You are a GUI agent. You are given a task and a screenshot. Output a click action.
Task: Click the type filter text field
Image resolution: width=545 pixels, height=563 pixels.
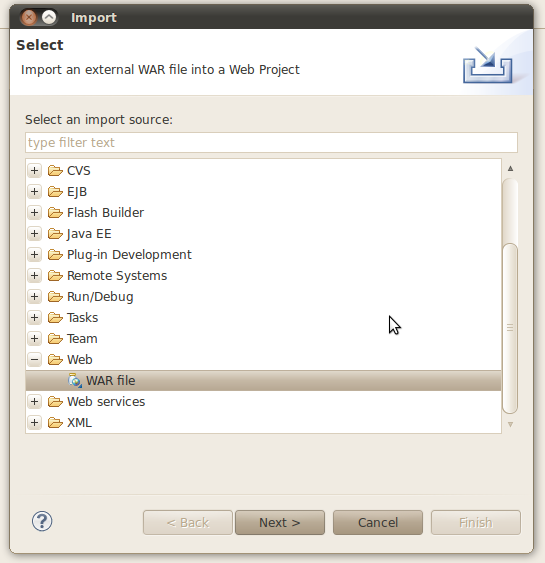[x=271, y=143]
